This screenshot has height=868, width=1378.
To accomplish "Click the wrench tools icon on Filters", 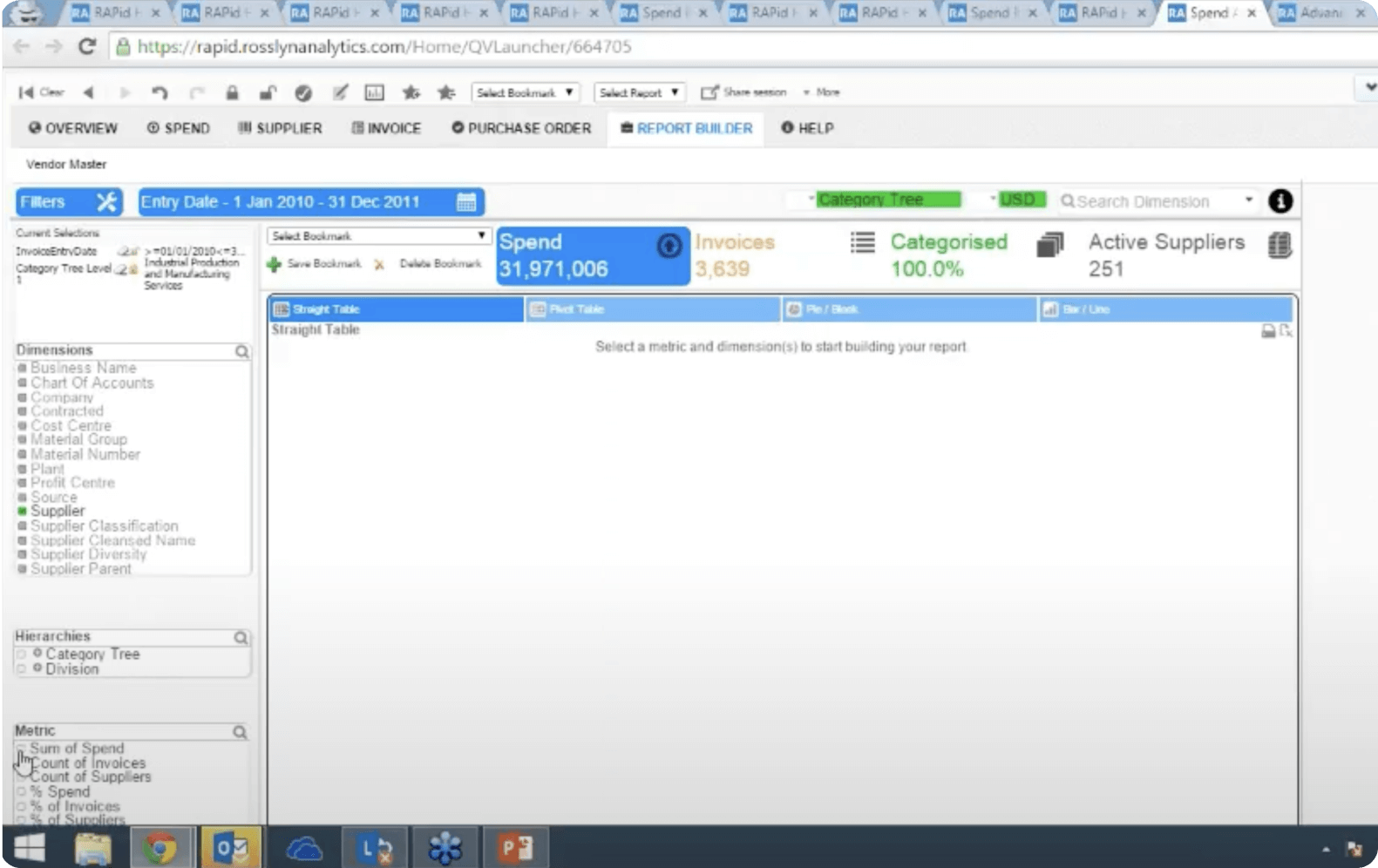I will coord(106,202).
